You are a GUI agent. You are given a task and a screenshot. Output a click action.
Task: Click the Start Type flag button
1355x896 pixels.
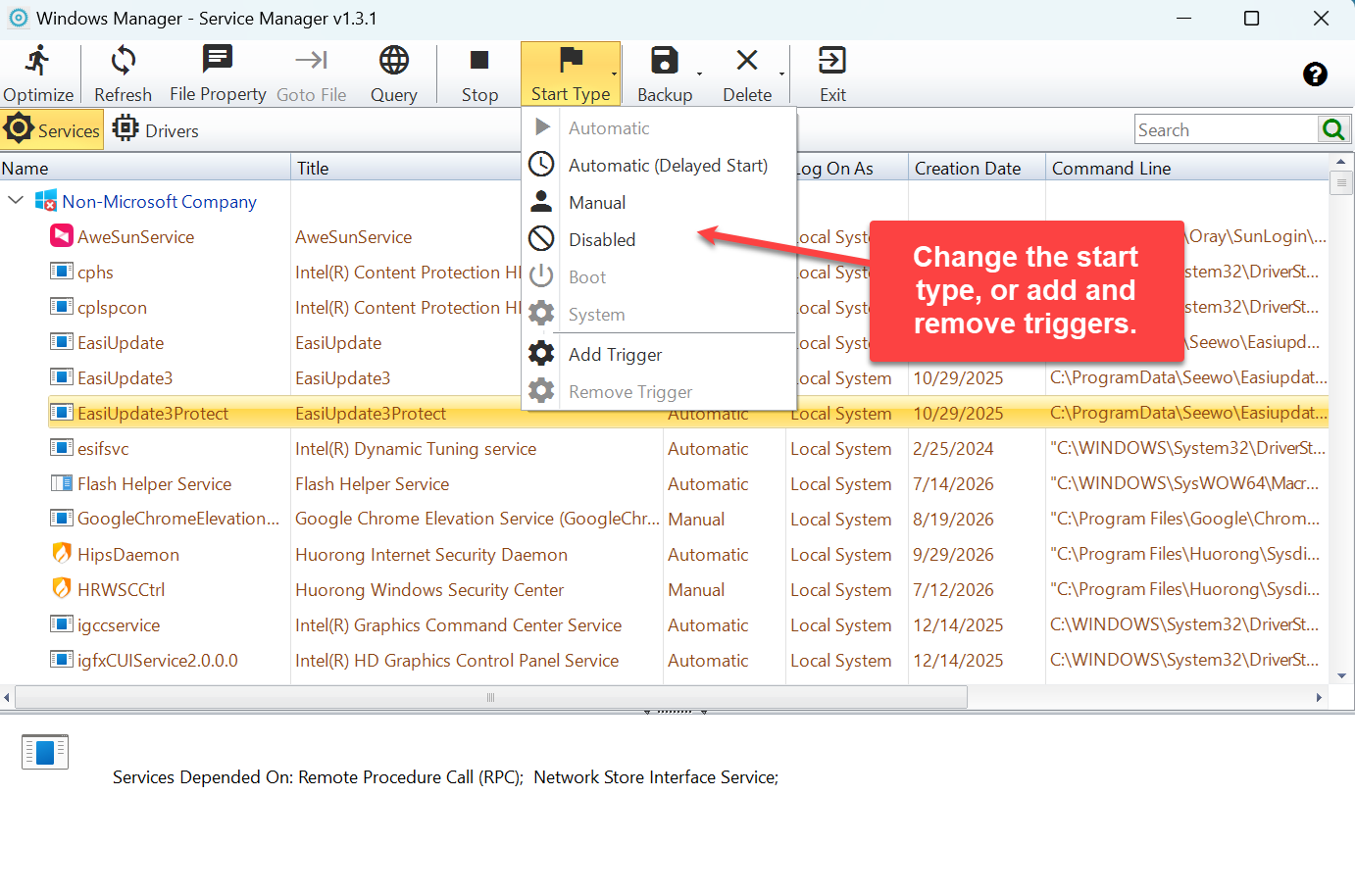point(571,74)
